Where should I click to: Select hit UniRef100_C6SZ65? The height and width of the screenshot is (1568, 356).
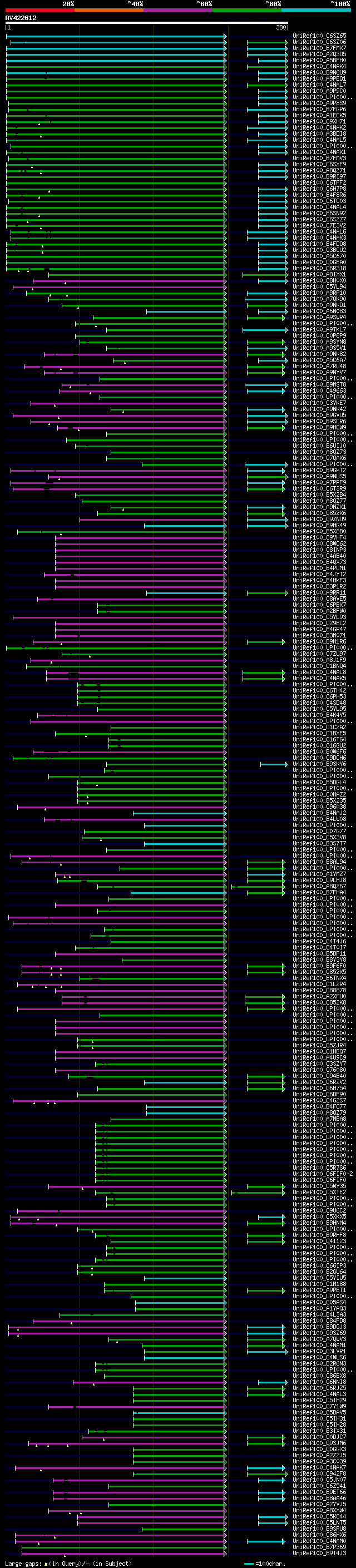(x=319, y=36)
